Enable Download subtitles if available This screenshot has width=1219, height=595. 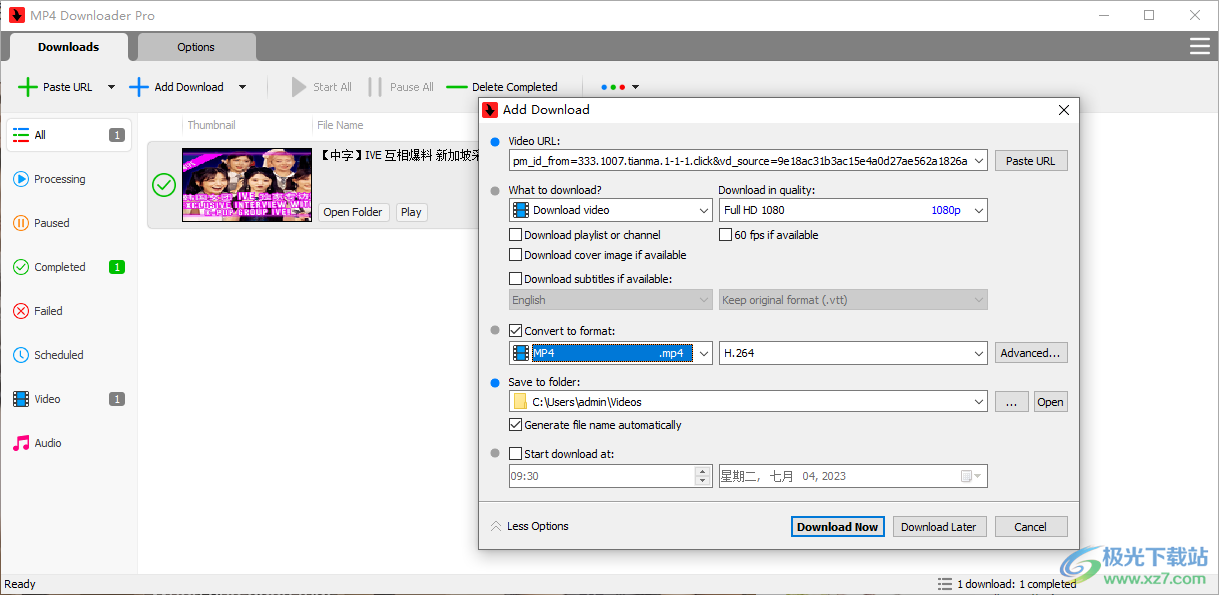click(515, 279)
